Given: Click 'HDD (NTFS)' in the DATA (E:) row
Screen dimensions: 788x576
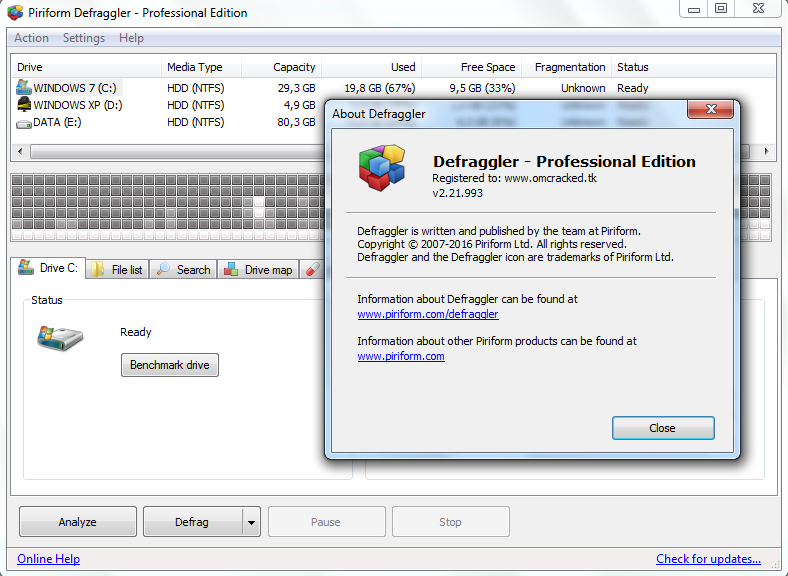Looking at the screenshot, I should coord(195,122).
